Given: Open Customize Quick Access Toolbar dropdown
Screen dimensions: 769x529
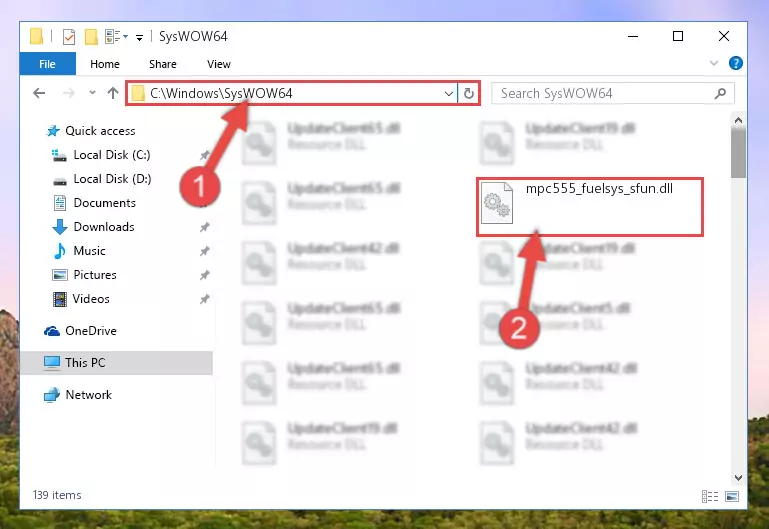Looking at the screenshot, I should (x=139, y=37).
